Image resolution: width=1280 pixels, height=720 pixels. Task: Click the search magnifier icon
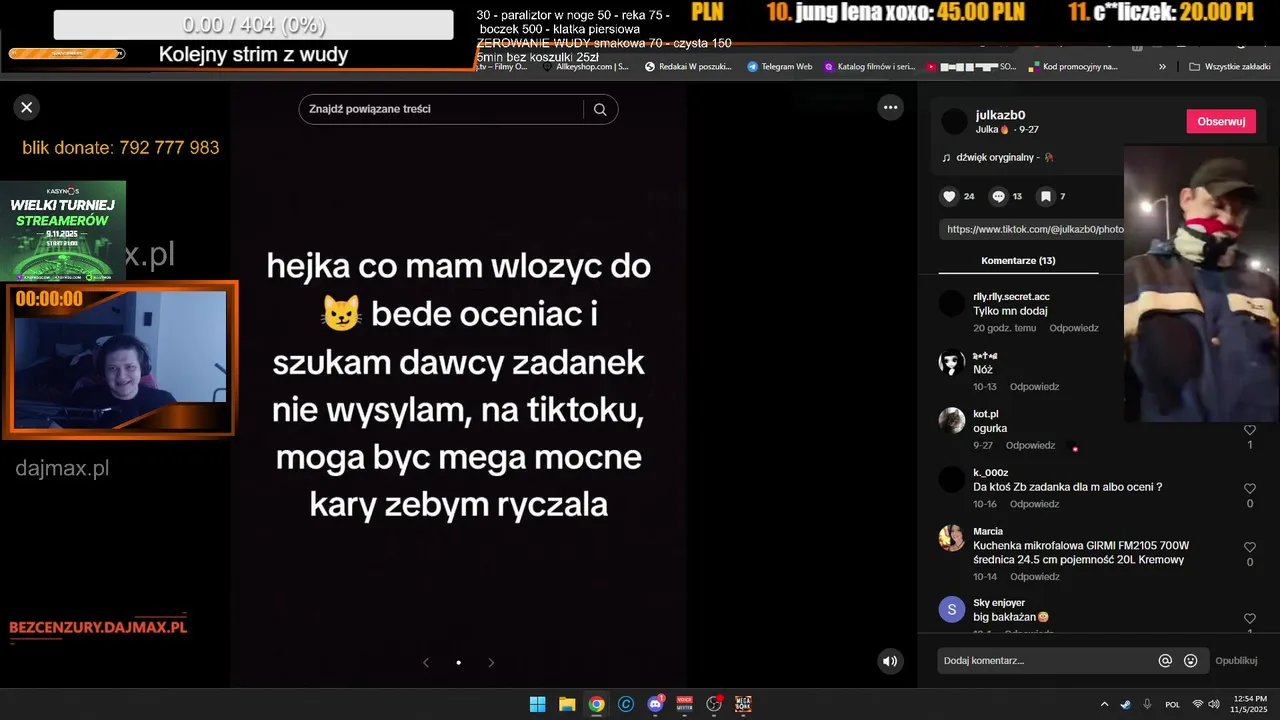coord(600,110)
